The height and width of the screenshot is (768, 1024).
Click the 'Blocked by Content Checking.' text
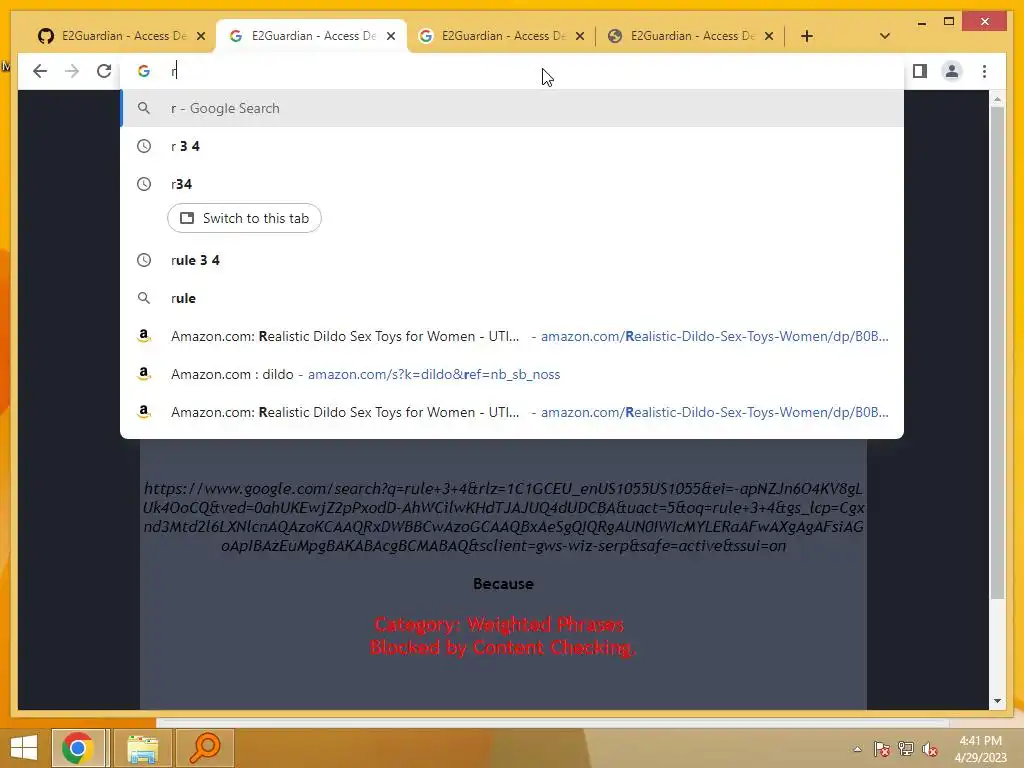(x=503, y=647)
